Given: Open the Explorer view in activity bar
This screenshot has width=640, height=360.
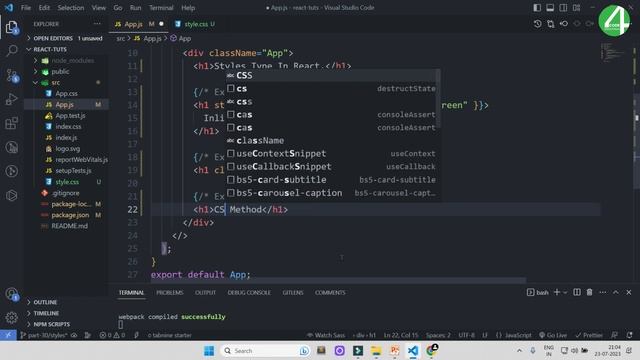Looking at the screenshot, I should click(x=11, y=28).
